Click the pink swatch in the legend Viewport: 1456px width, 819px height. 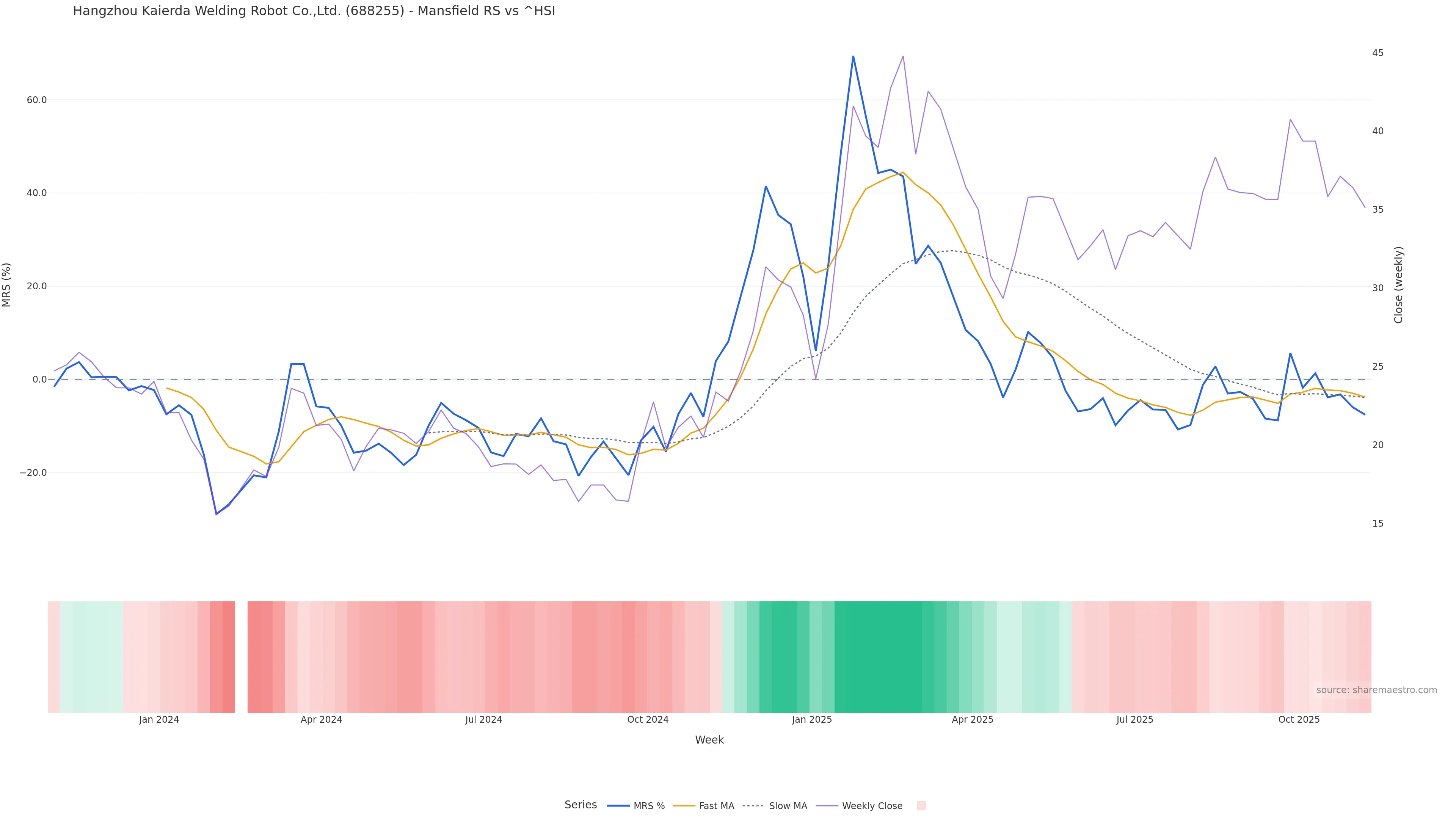[921, 806]
